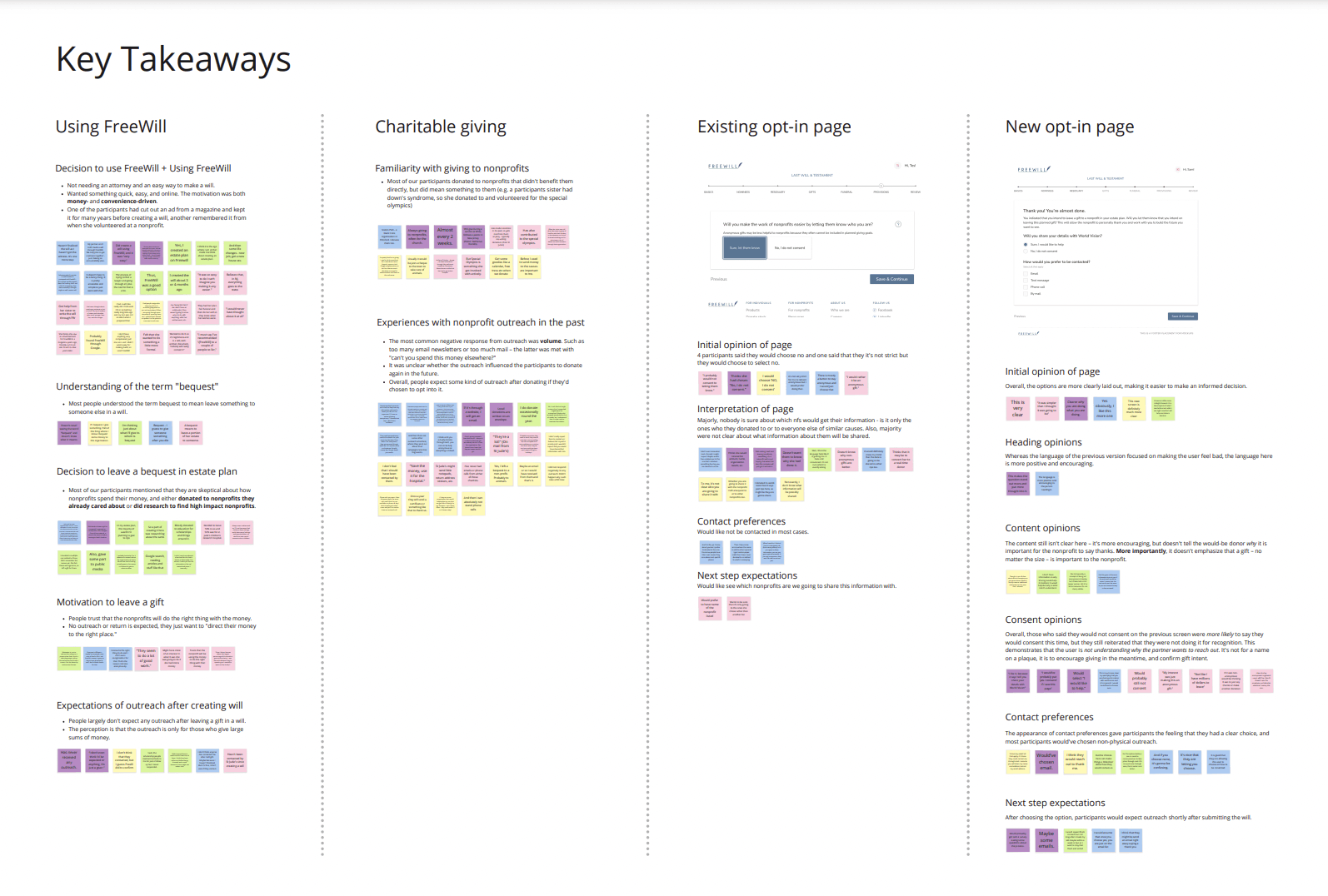Click Save & Continue in the existing opt-in mockup
Viewport: 1328px width, 896px height.
pyautogui.click(x=891, y=279)
